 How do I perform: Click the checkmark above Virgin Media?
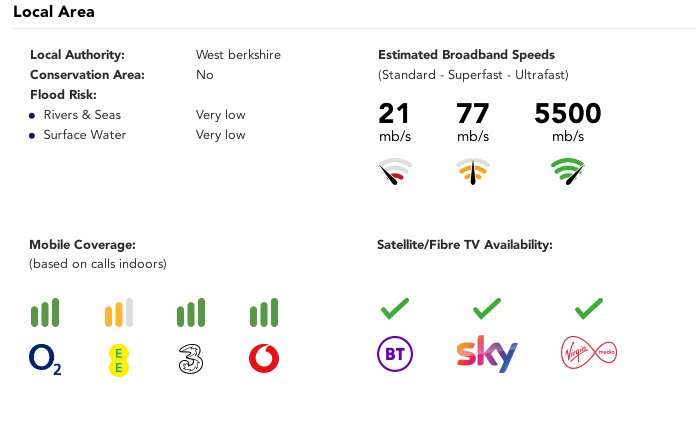click(x=589, y=309)
